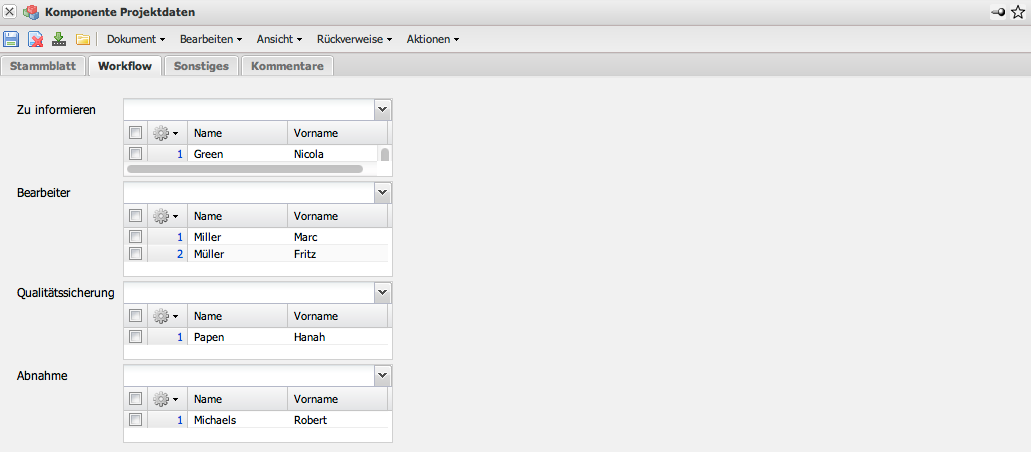Image resolution: width=1031 pixels, height=452 pixels.
Task: Open the Qualitätssicherung combo box arrow
Action: [x=382, y=292]
